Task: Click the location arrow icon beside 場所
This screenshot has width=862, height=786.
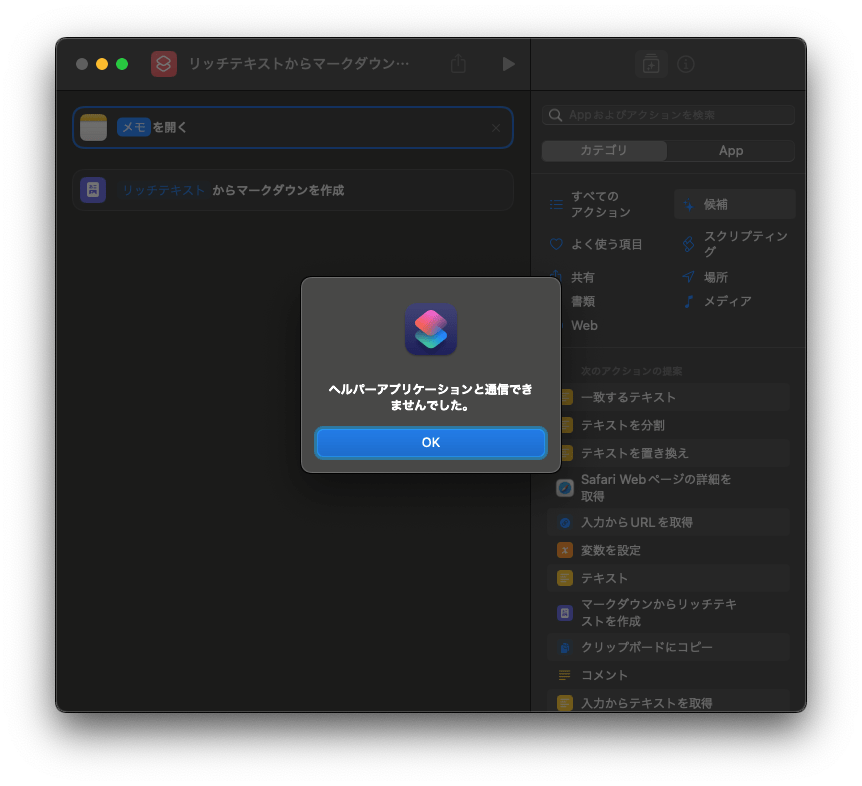Action: pyautogui.click(x=688, y=277)
